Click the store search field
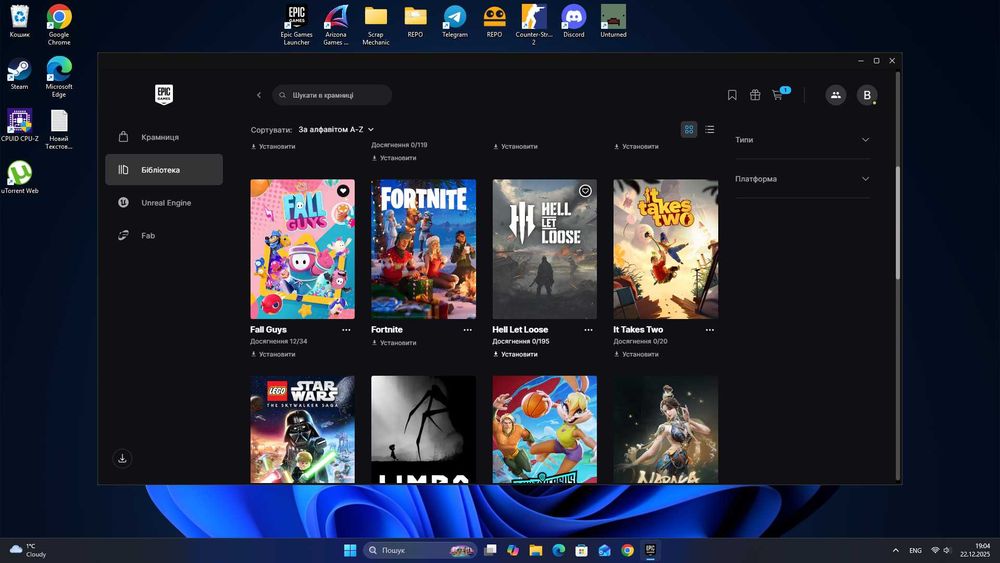Image resolution: width=1000 pixels, height=563 pixels. 332,95
